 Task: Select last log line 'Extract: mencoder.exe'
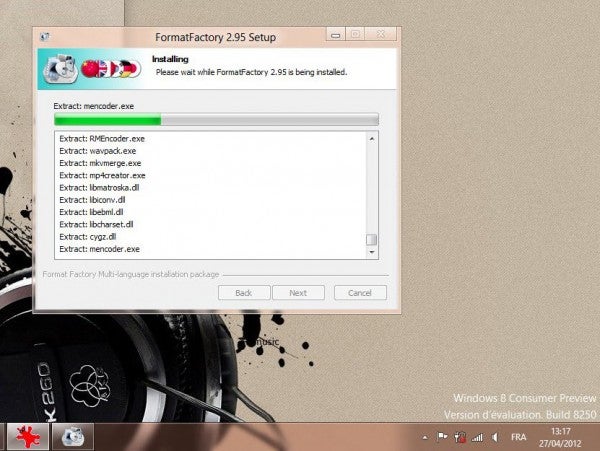coord(99,249)
